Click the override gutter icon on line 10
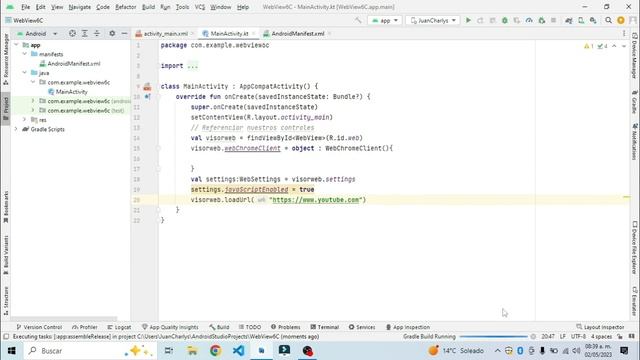Screen dimensions: 640x360 click(x=147, y=97)
